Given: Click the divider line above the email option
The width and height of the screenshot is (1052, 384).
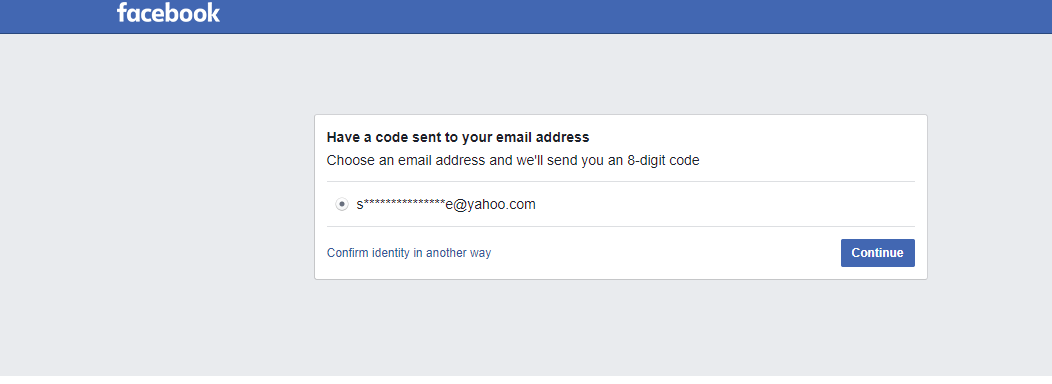Looking at the screenshot, I should tap(621, 181).
